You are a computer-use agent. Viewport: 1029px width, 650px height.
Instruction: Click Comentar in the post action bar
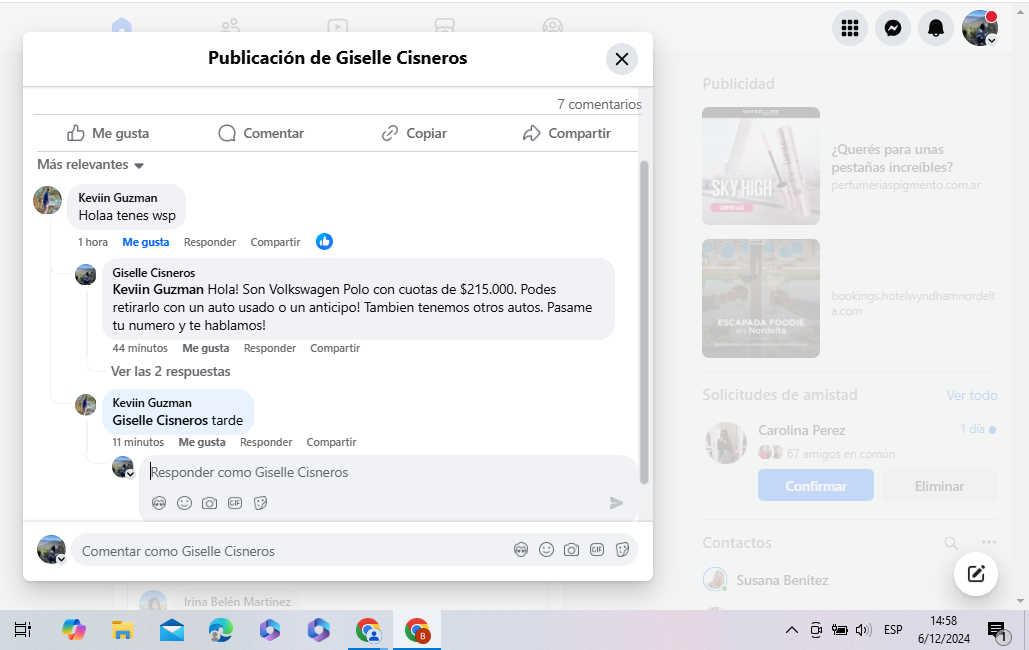261,133
